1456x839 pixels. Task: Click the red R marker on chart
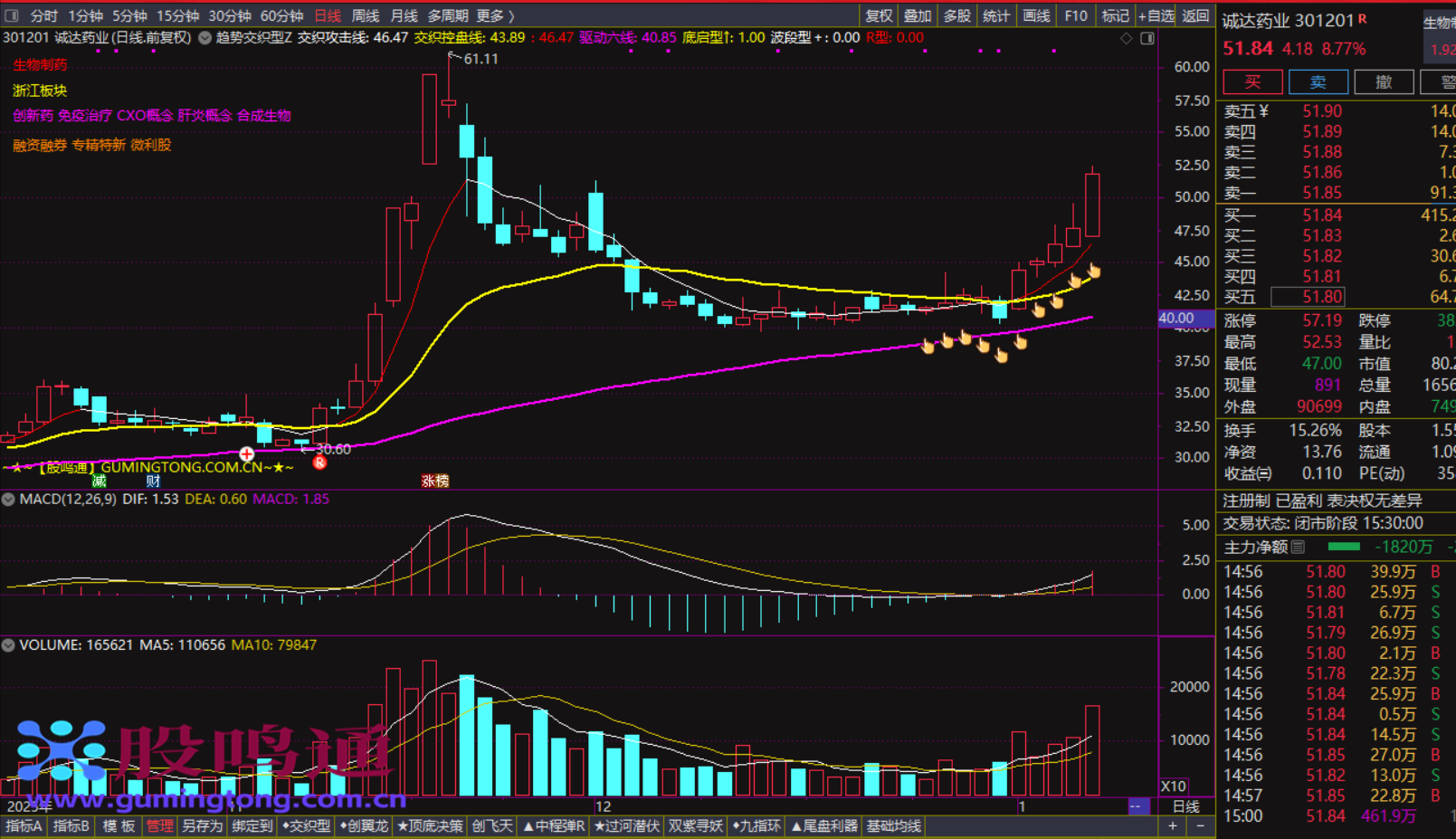pyautogui.click(x=319, y=462)
